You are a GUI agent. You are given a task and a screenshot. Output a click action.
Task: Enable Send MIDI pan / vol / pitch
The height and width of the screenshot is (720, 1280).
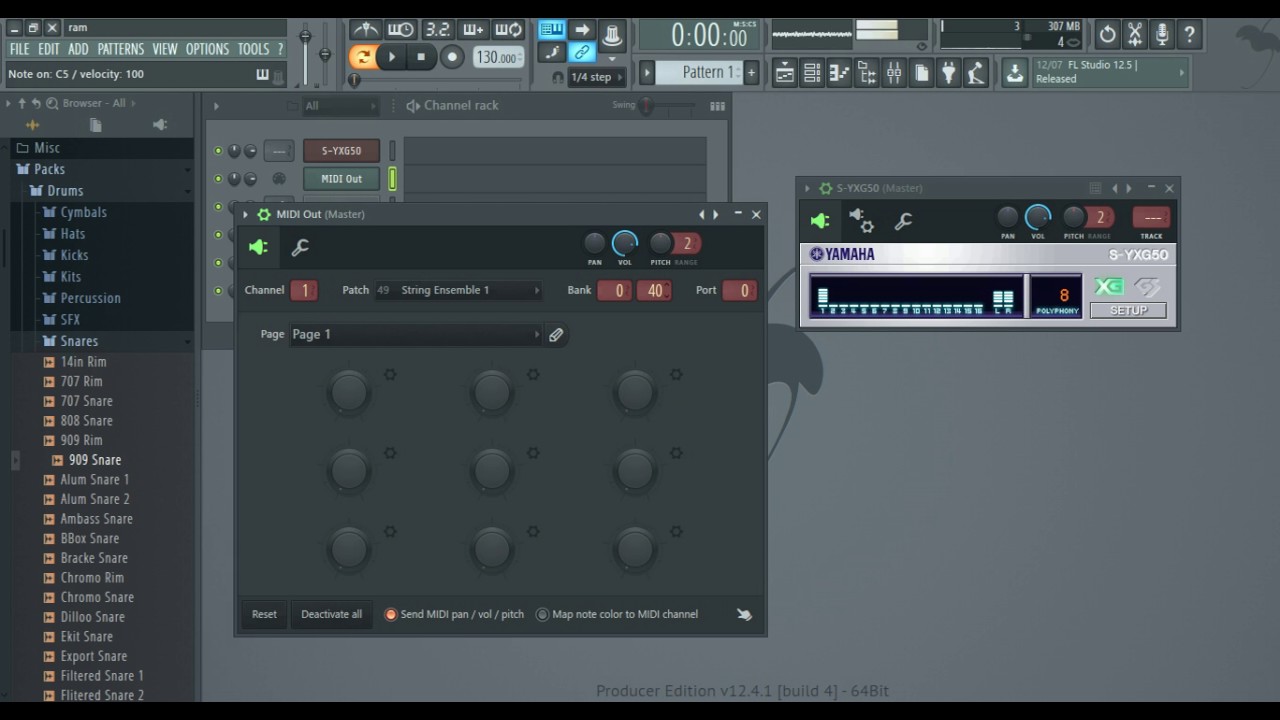(x=391, y=614)
